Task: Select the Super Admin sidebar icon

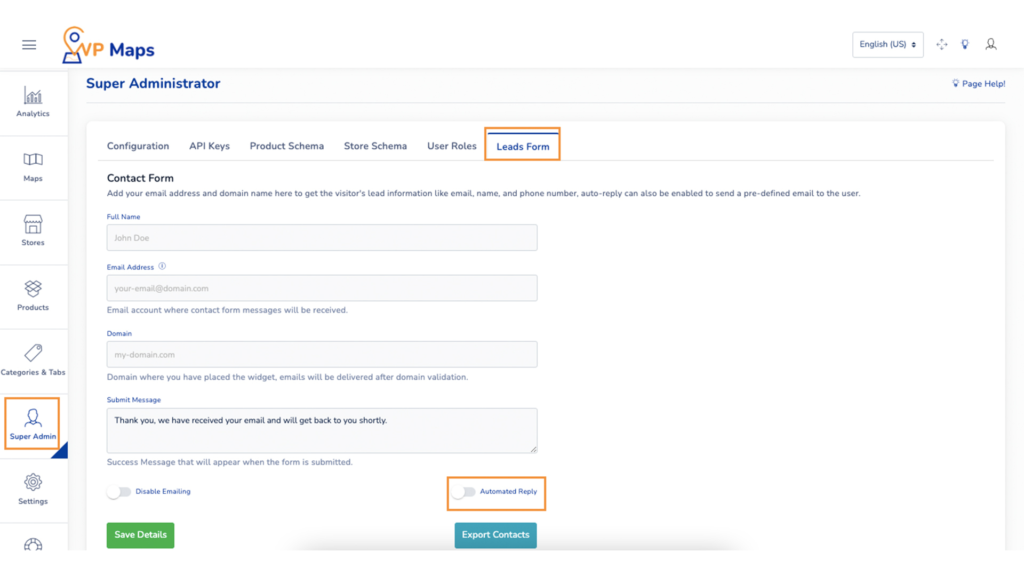Action: click(x=33, y=423)
